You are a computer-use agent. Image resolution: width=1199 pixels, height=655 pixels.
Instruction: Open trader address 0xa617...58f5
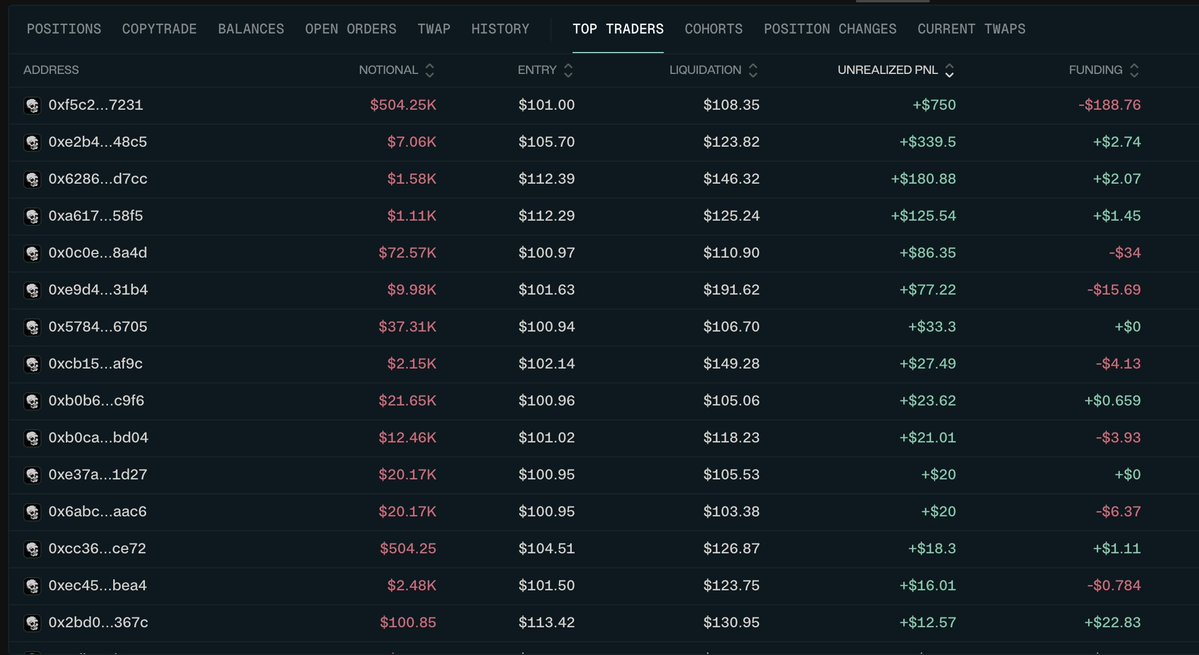click(96, 216)
